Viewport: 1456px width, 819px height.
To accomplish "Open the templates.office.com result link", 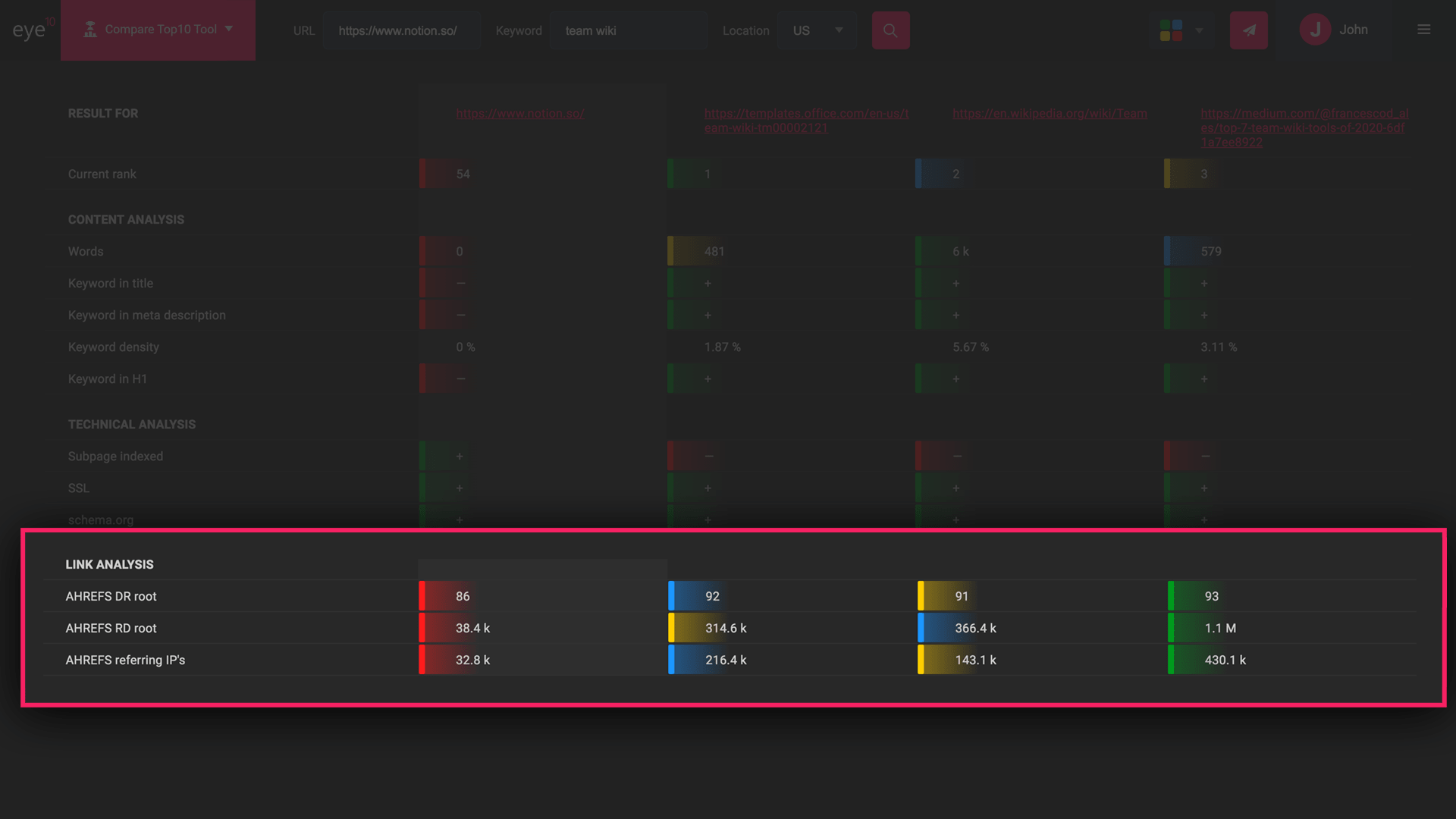I will (806, 121).
